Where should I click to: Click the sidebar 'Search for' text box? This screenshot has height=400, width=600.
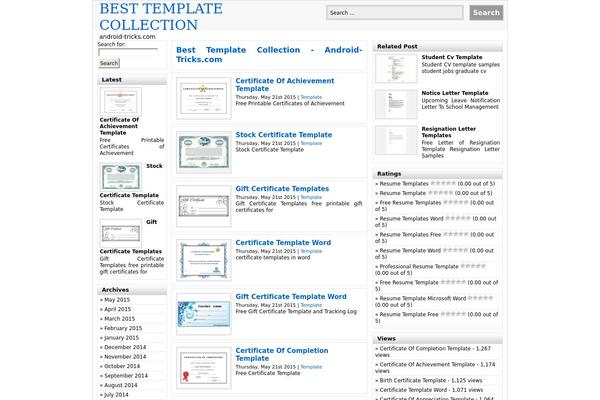coord(128,52)
